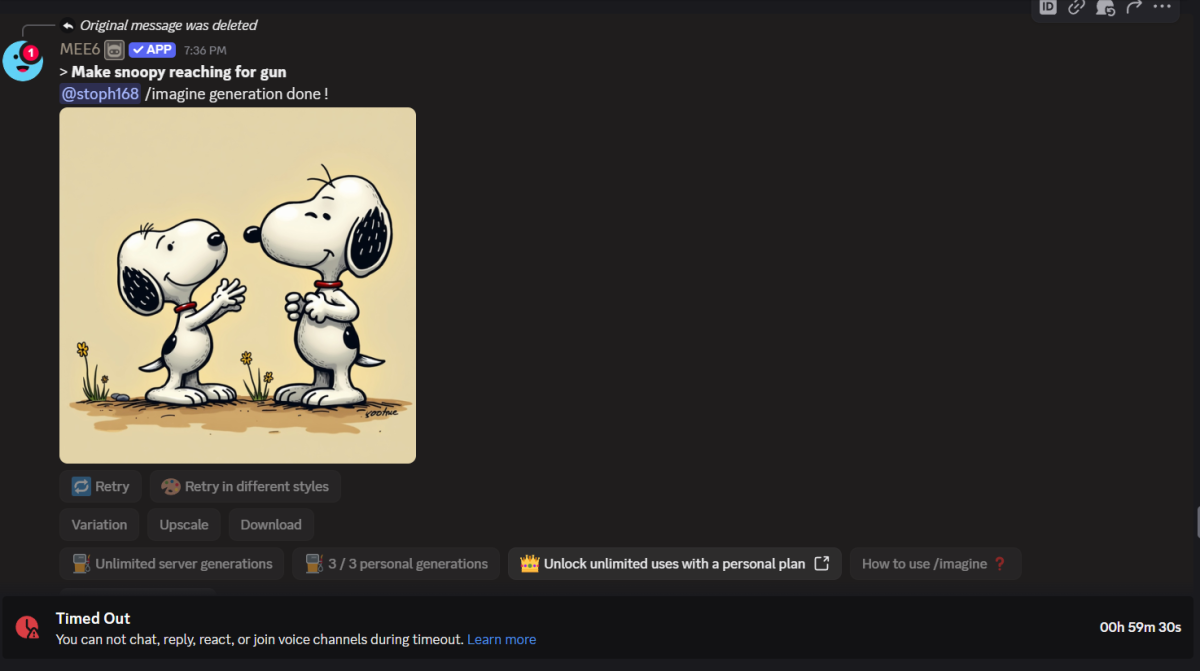Open the three-dot more options menu
The width and height of the screenshot is (1200, 671).
point(1162,7)
